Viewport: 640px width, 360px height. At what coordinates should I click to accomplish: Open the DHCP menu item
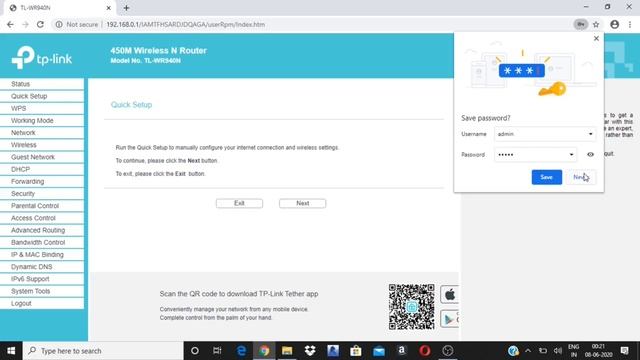[42, 169]
